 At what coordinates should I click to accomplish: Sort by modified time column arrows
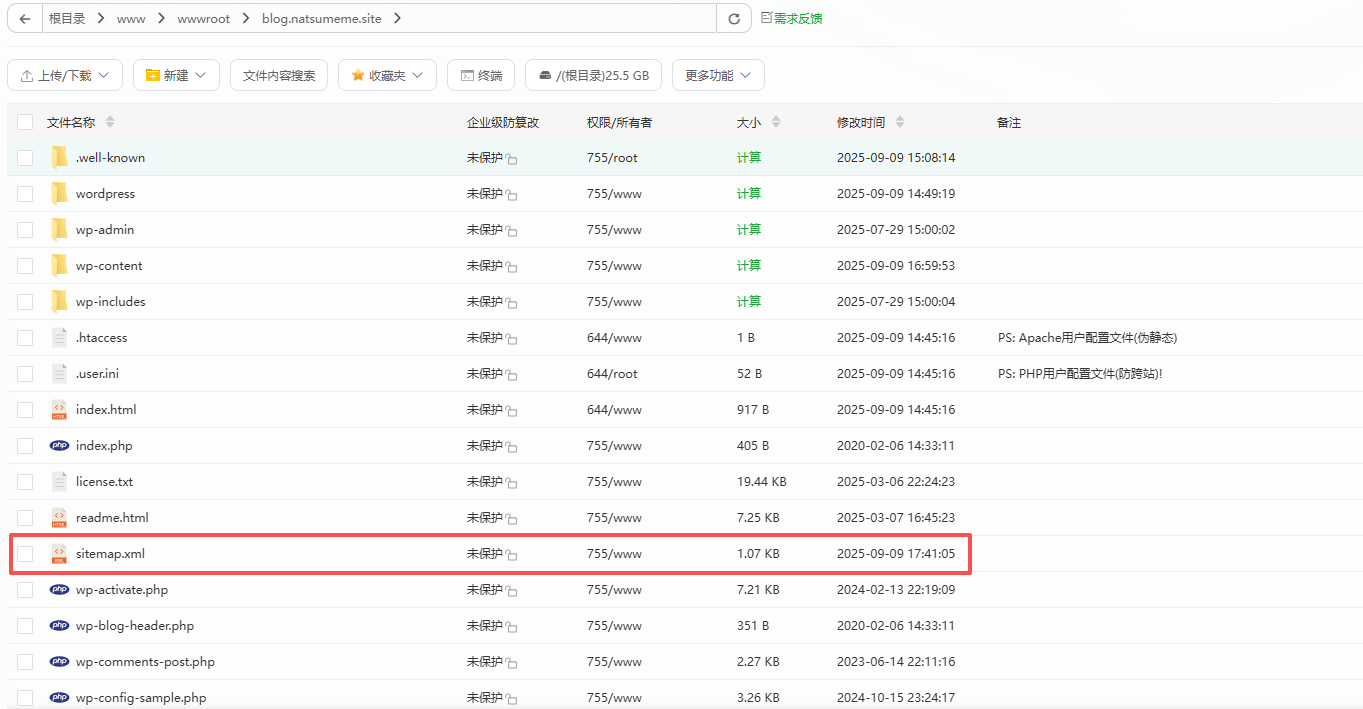(x=900, y=122)
